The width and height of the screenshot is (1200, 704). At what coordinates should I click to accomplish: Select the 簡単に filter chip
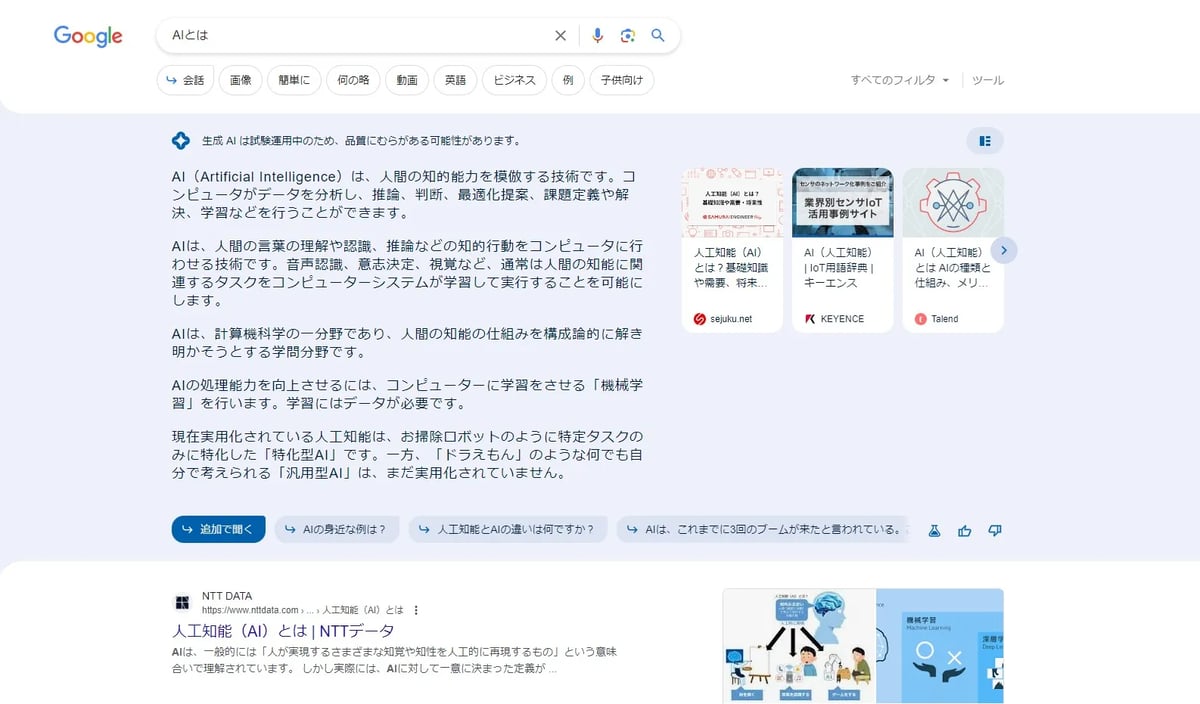tap(294, 80)
